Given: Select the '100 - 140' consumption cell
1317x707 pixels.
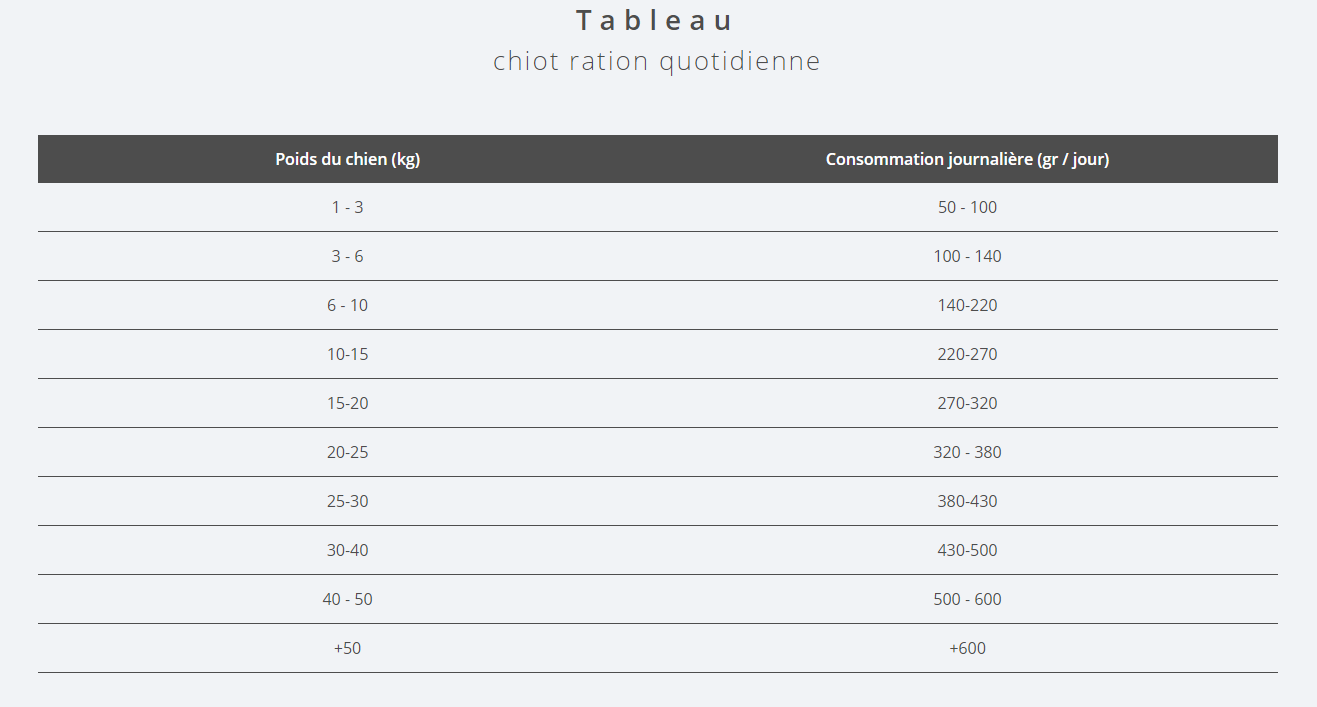Looking at the screenshot, I should 968,256.
